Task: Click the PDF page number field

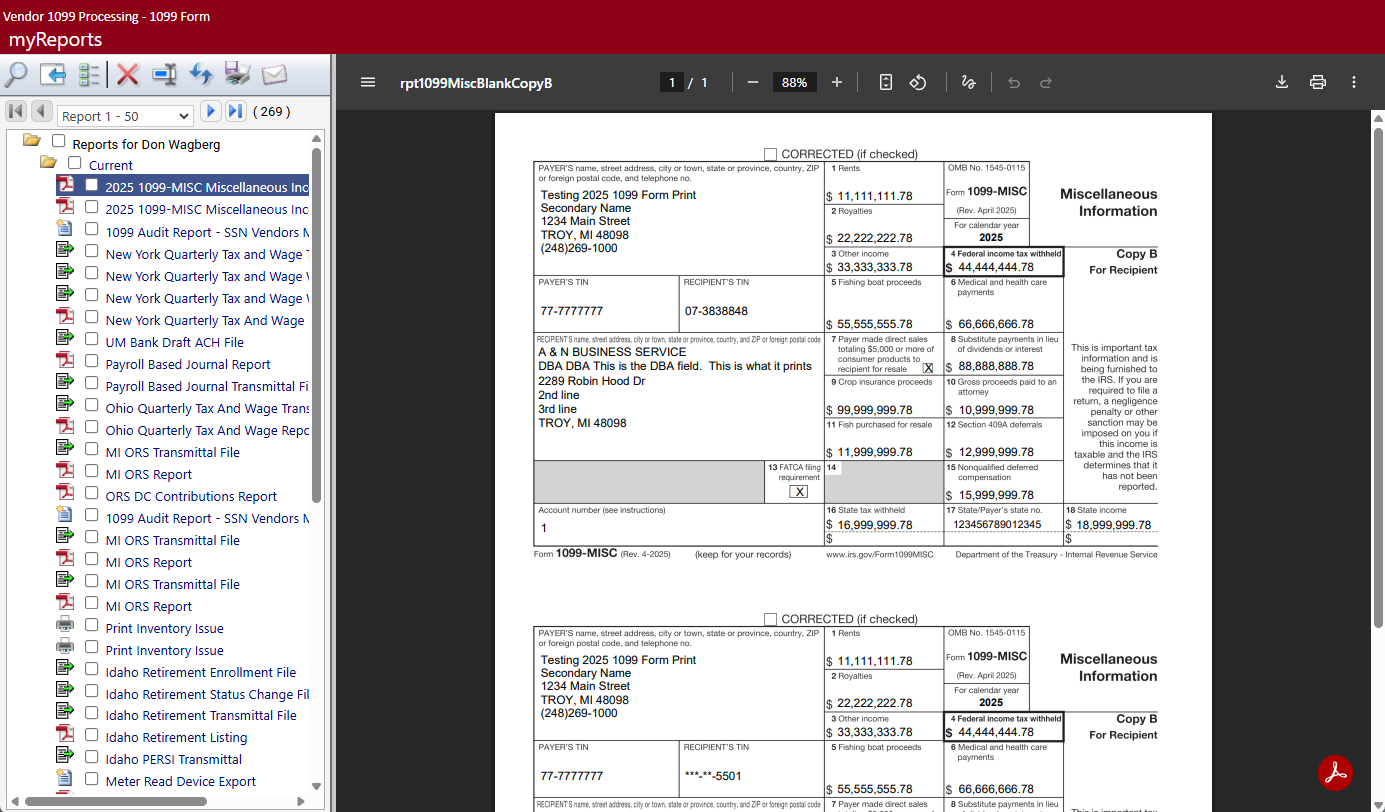Action: click(x=671, y=82)
